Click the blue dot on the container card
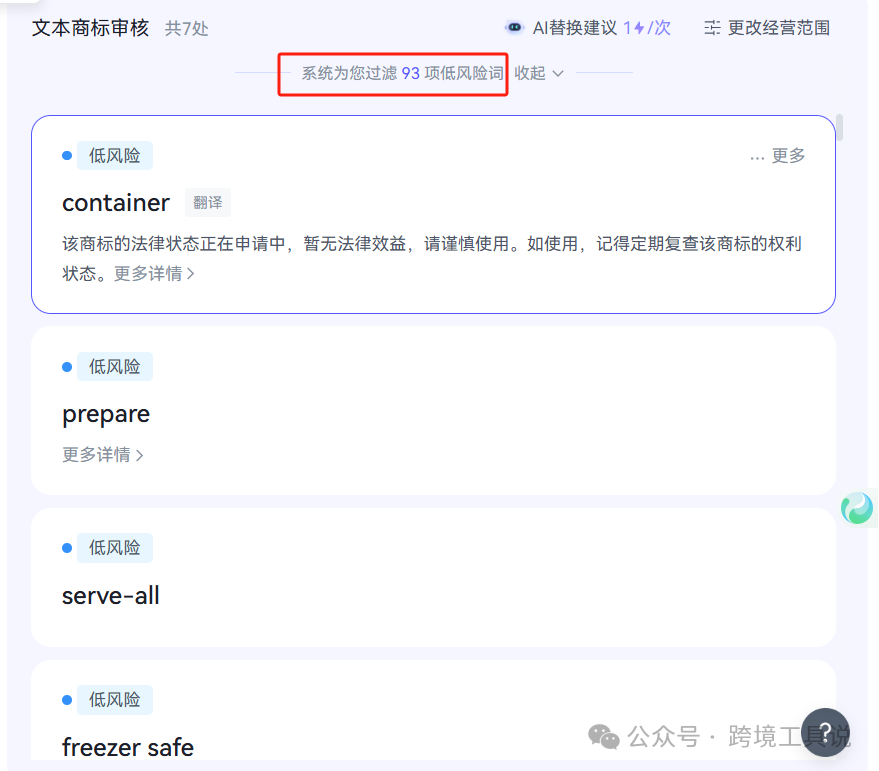879x771 pixels. [x=67, y=155]
